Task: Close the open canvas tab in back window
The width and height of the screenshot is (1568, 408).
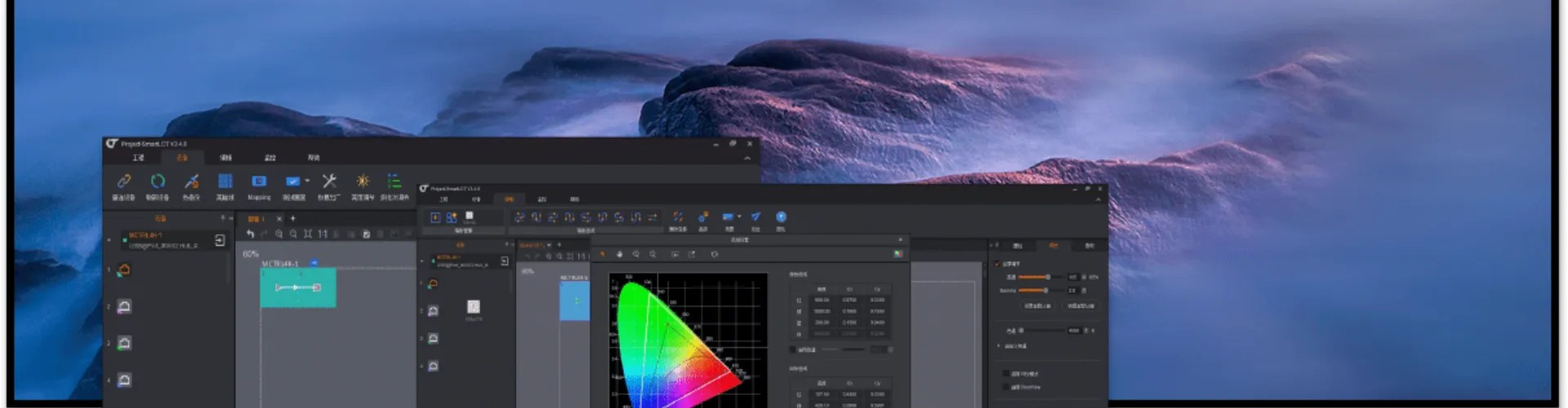Action: pyautogui.click(x=279, y=219)
